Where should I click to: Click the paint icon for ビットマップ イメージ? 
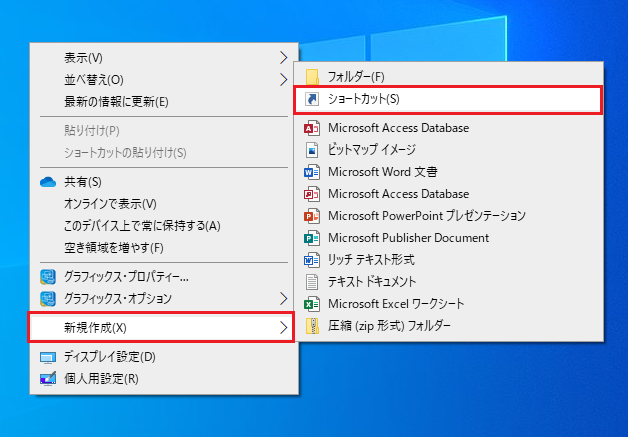click(x=311, y=150)
